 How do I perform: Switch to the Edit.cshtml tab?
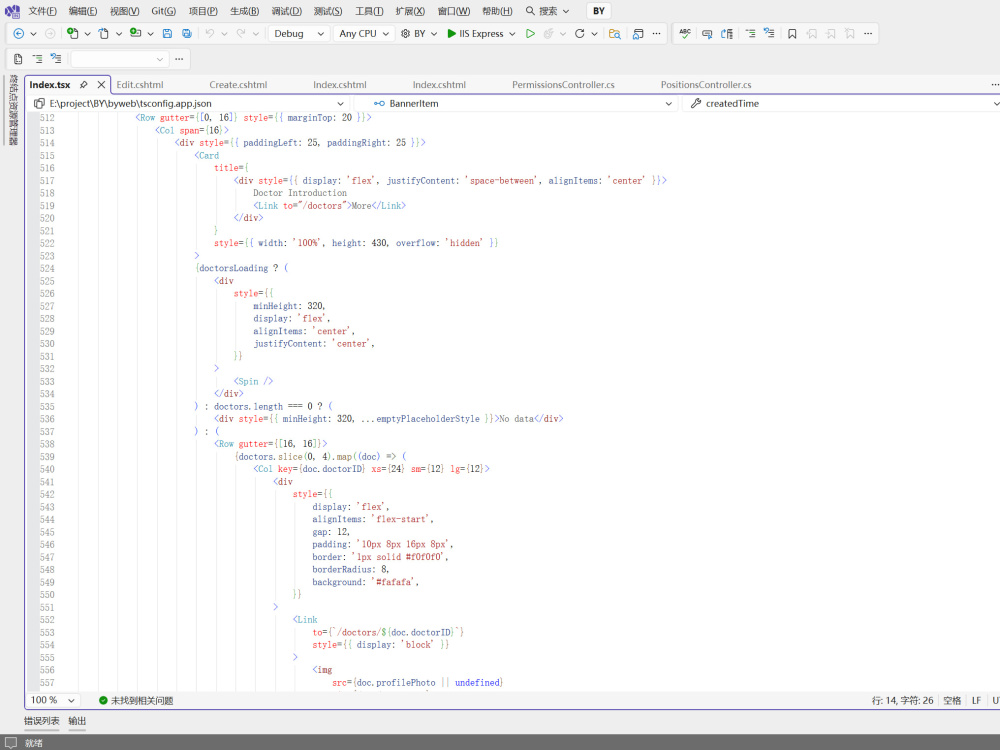click(x=140, y=84)
